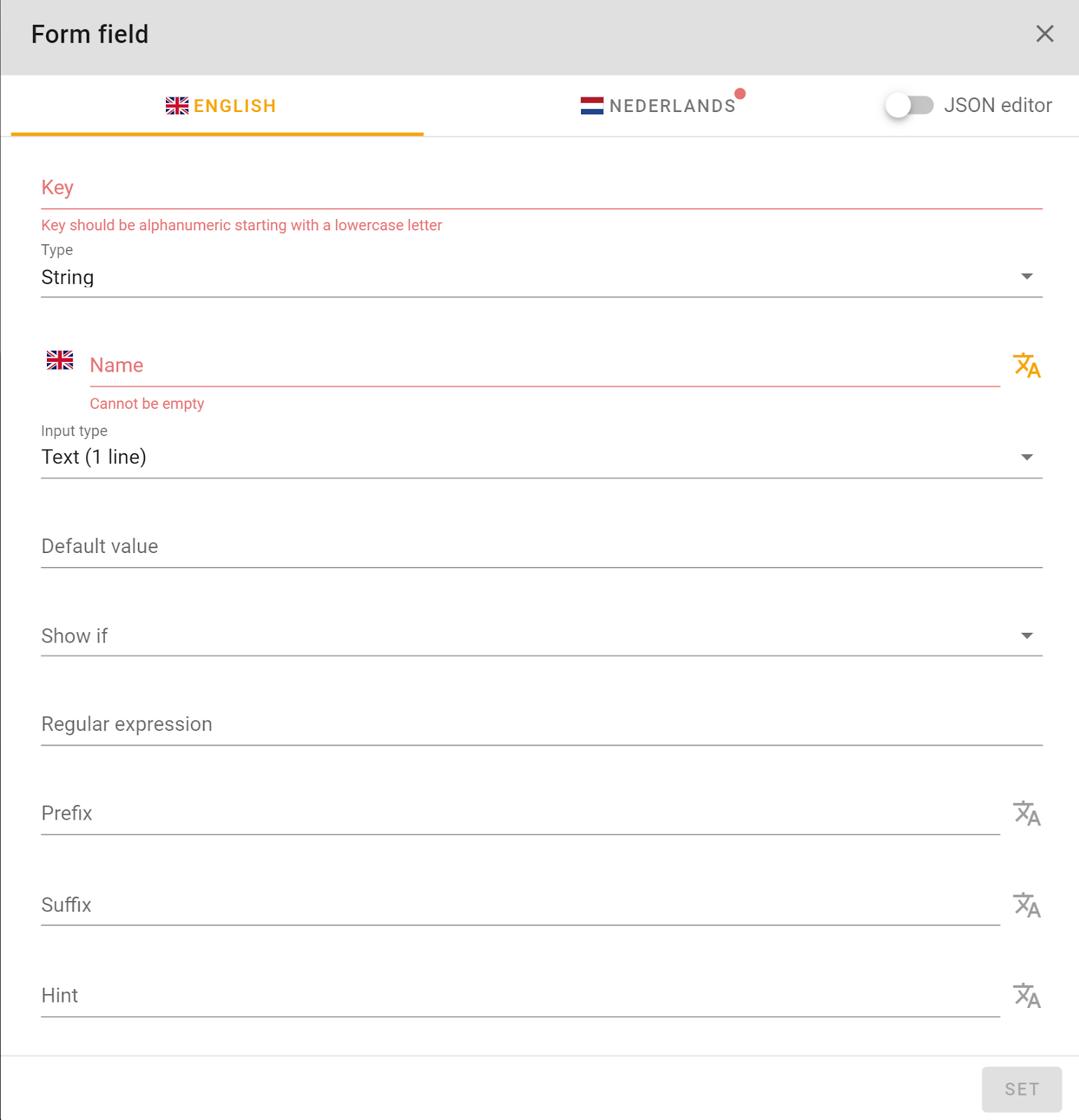Click the translate icon next to Suffix
This screenshot has width=1079, height=1120.
point(1027,904)
